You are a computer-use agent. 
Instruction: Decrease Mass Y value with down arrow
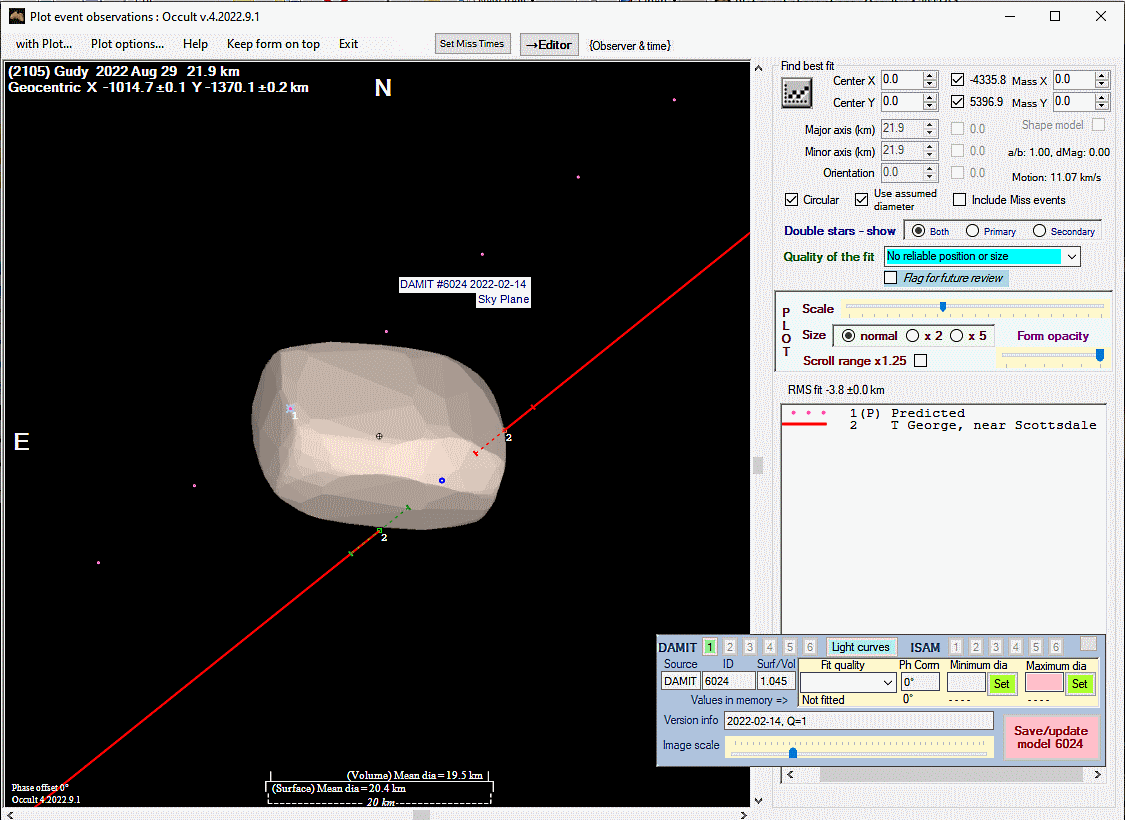pyautogui.click(x=1102, y=106)
